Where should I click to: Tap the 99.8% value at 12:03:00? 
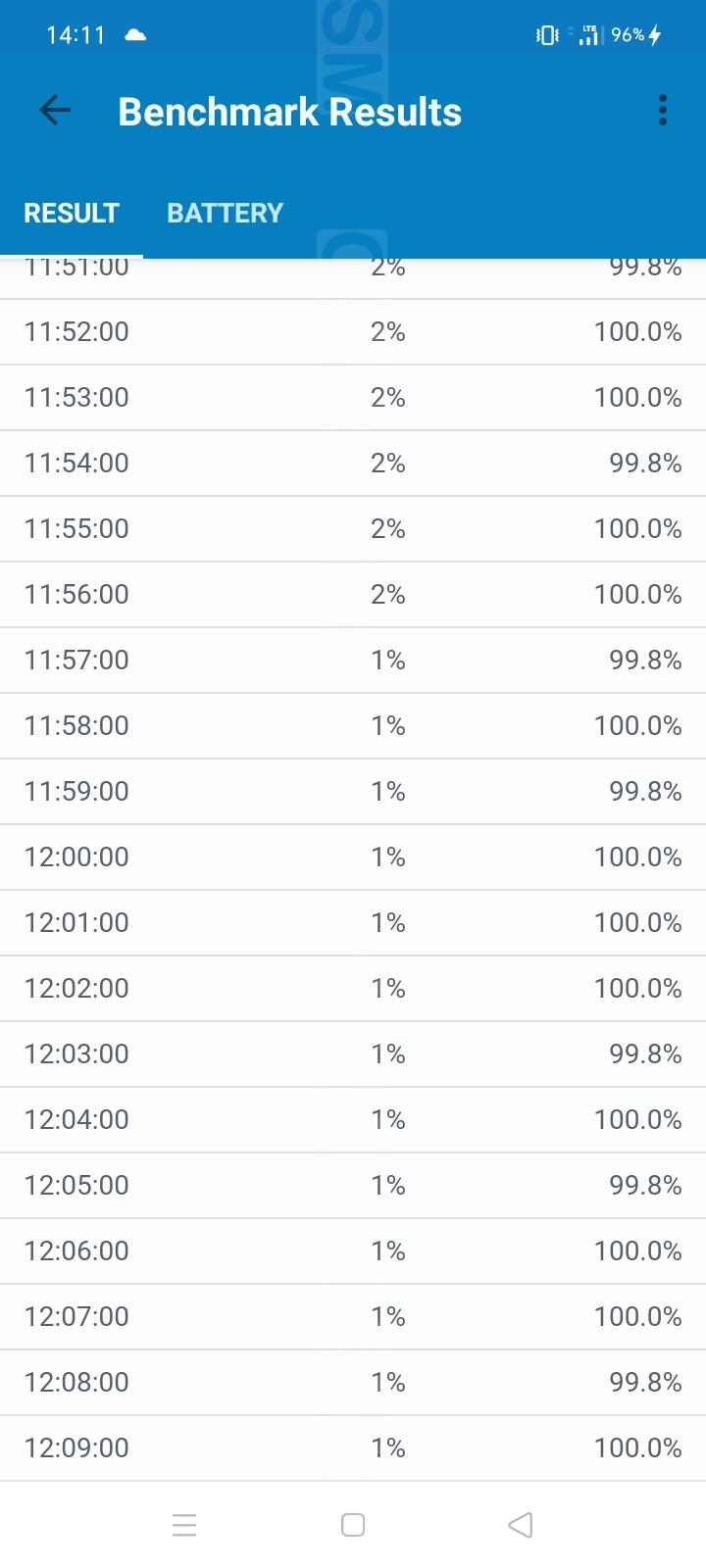pyautogui.click(x=645, y=1054)
